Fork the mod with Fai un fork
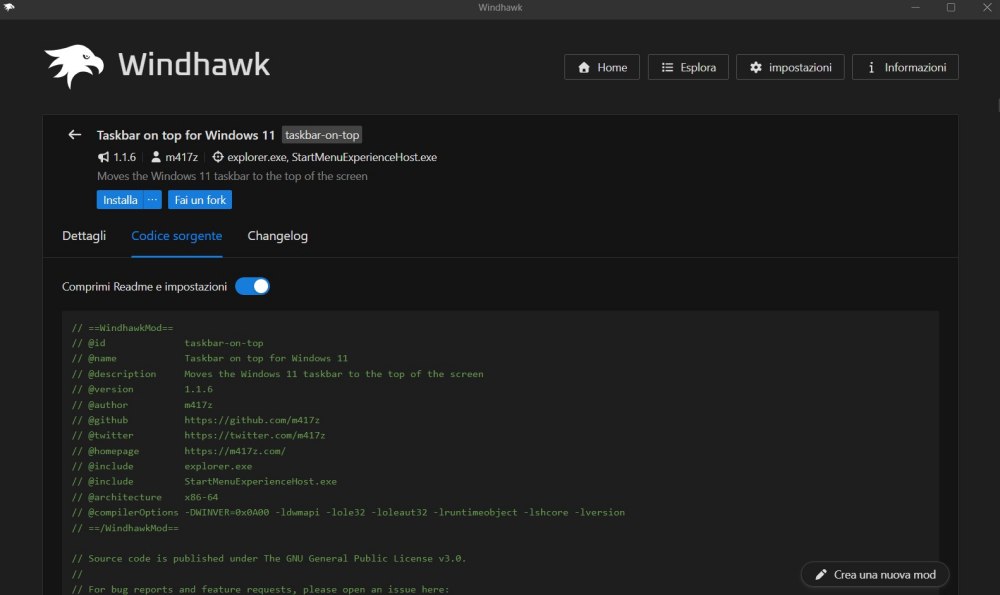Viewport: 1000px width, 595px height. click(x=200, y=200)
